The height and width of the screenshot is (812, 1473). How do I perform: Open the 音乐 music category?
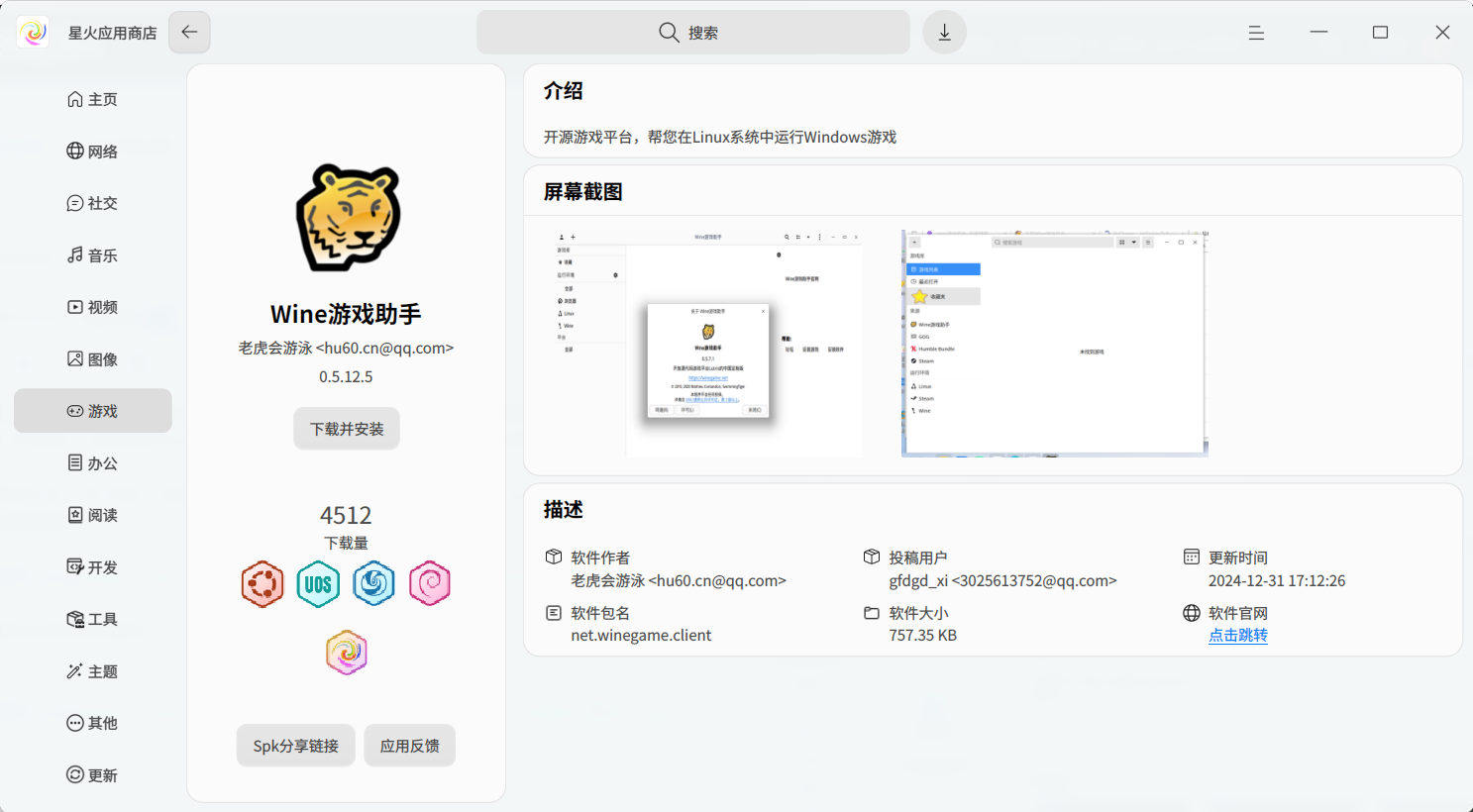tap(93, 255)
